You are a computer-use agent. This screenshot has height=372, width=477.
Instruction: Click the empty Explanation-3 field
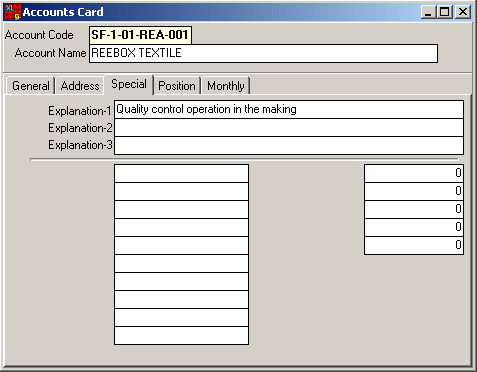tap(289, 145)
